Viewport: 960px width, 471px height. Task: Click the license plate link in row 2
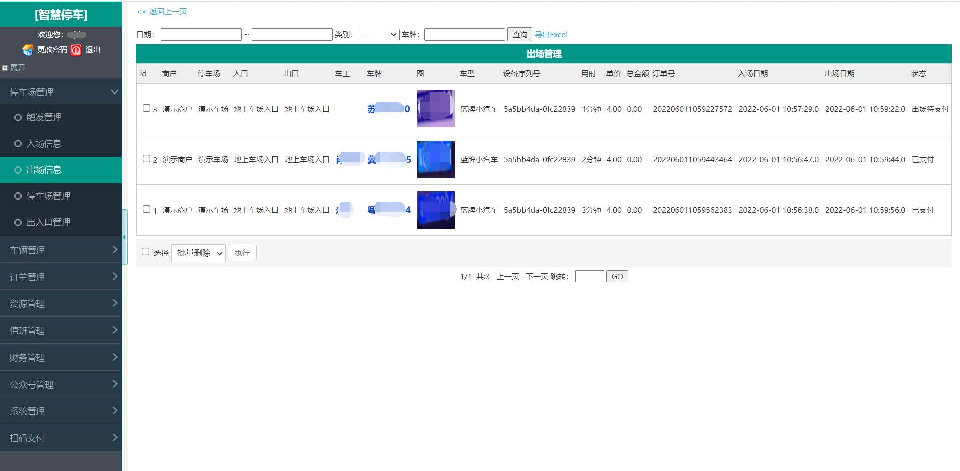point(389,160)
